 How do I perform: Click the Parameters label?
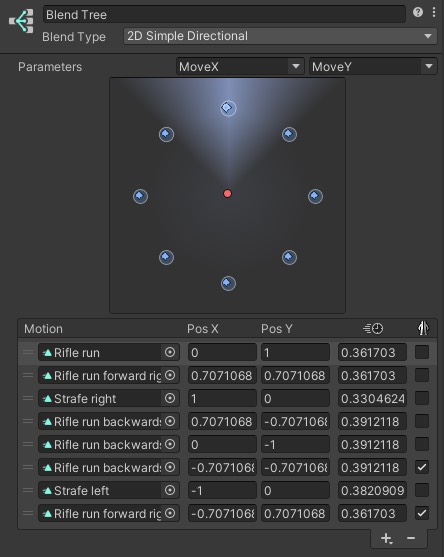(50, 67)
